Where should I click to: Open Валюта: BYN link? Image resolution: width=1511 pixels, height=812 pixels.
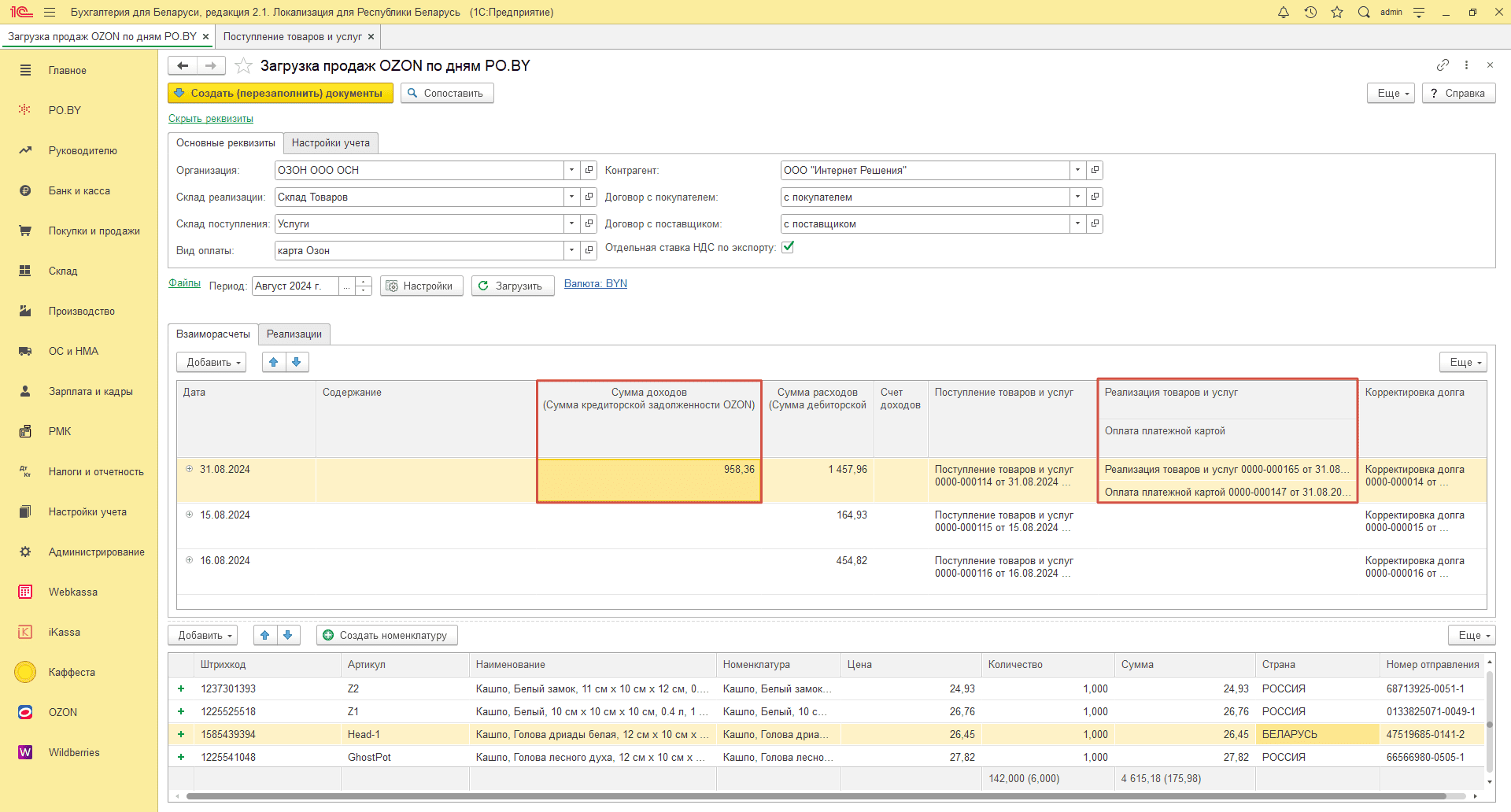click(596, 283)
